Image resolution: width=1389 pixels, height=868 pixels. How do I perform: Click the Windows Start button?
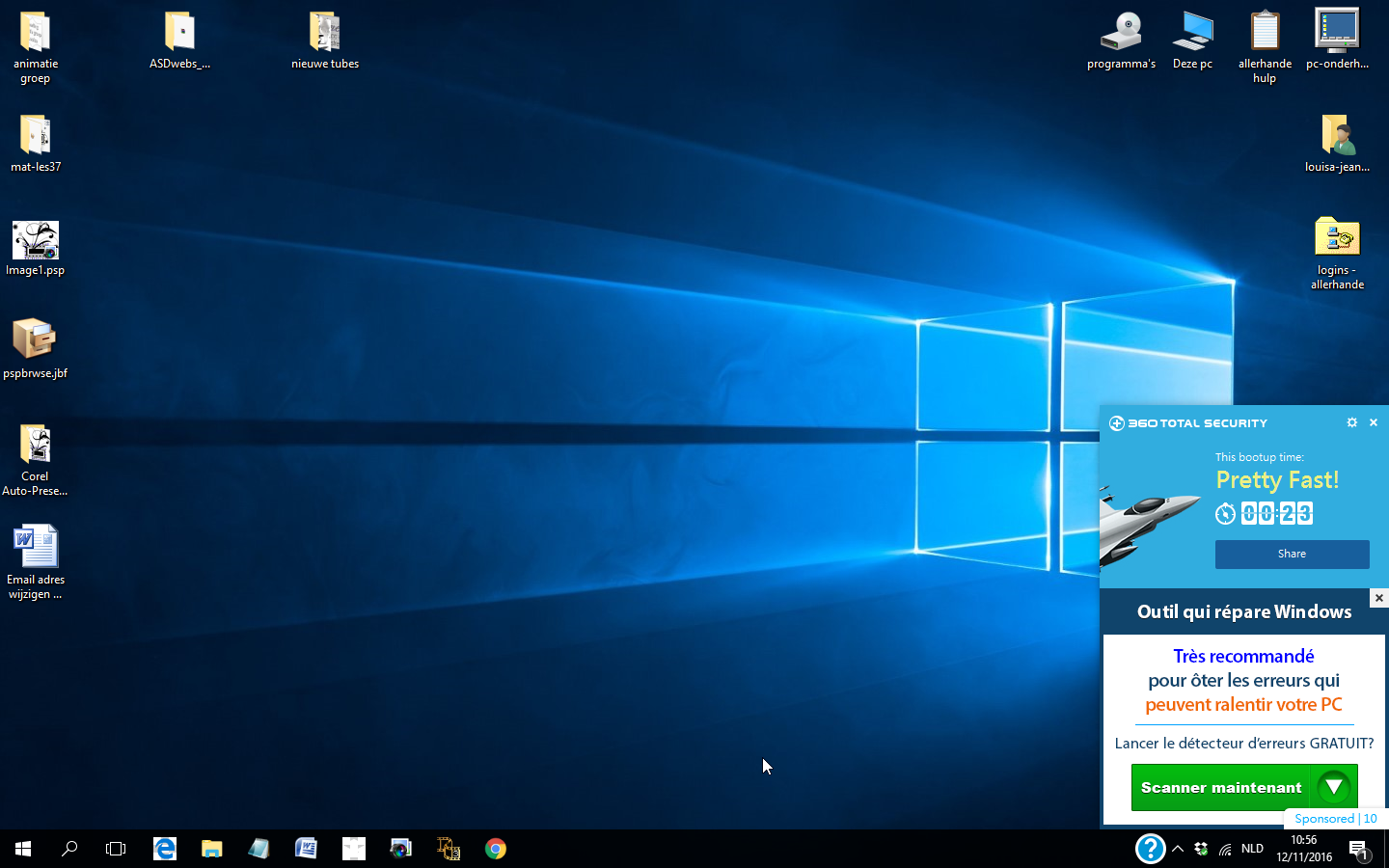pos(23,849)
